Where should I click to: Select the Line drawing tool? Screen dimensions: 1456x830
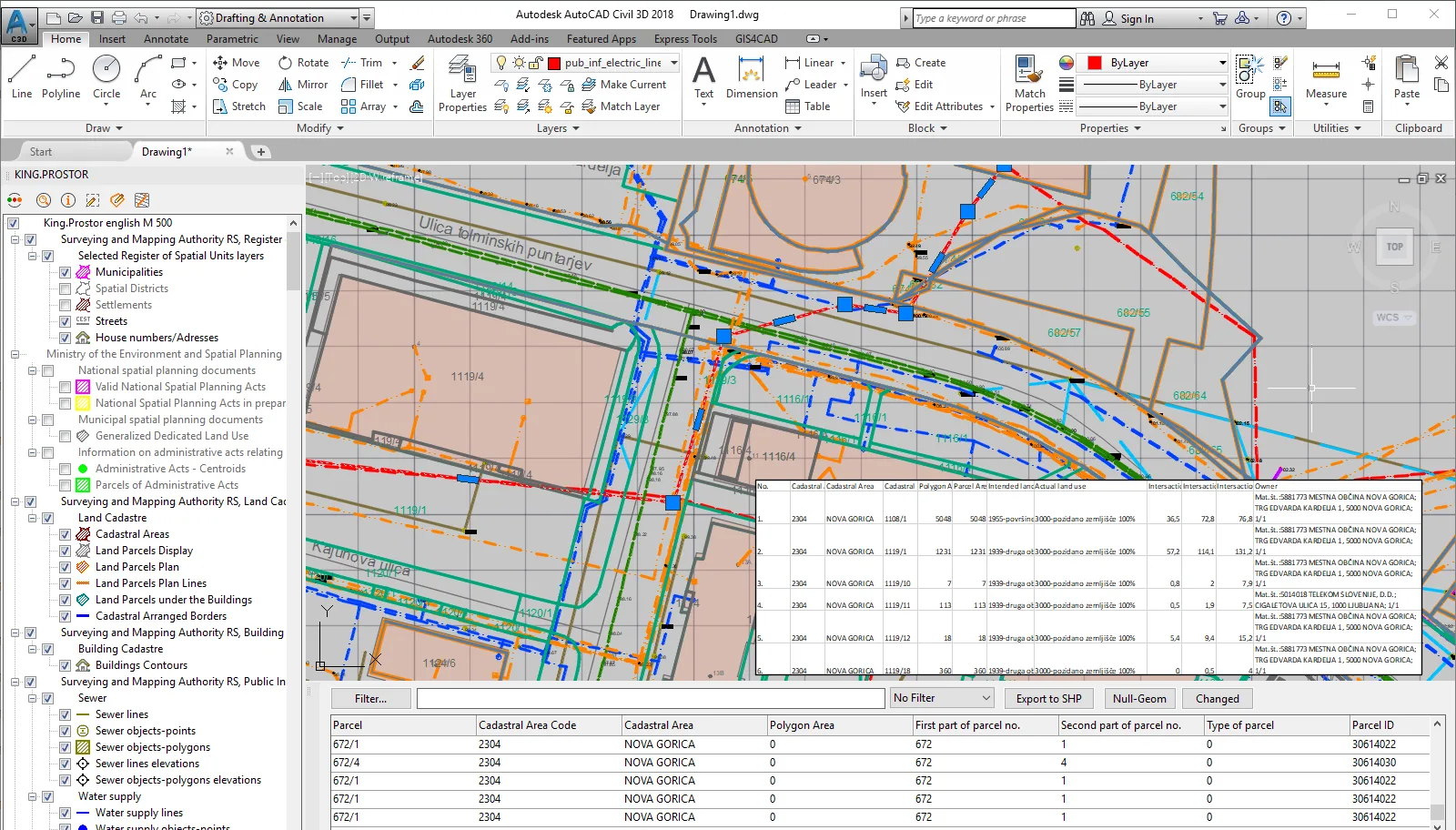(22, 76)
